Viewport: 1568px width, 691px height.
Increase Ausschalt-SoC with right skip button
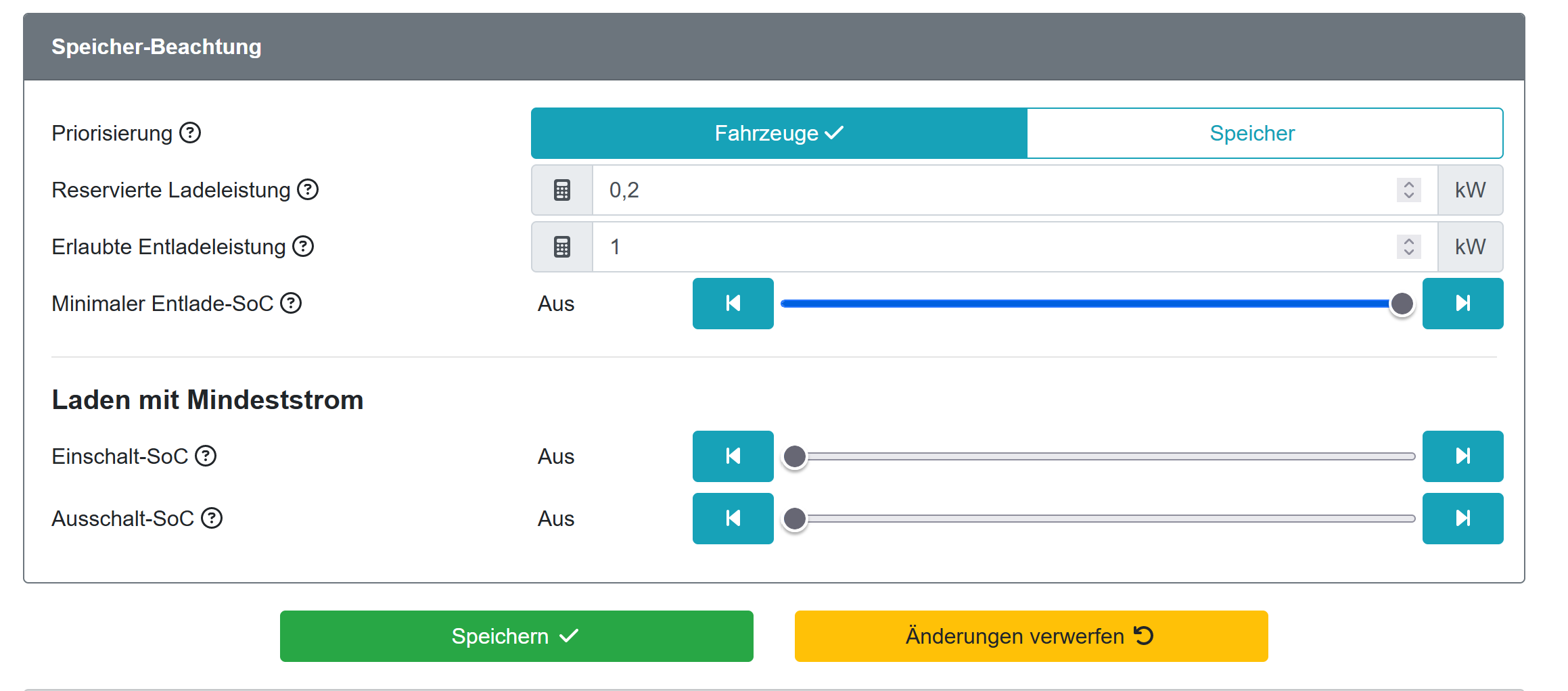tap(1462, 519)
